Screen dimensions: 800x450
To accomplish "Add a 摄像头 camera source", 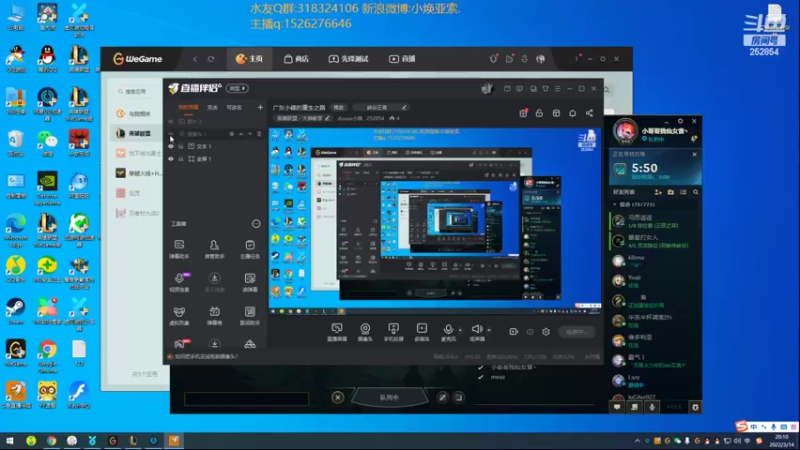I will pos(365,332).
